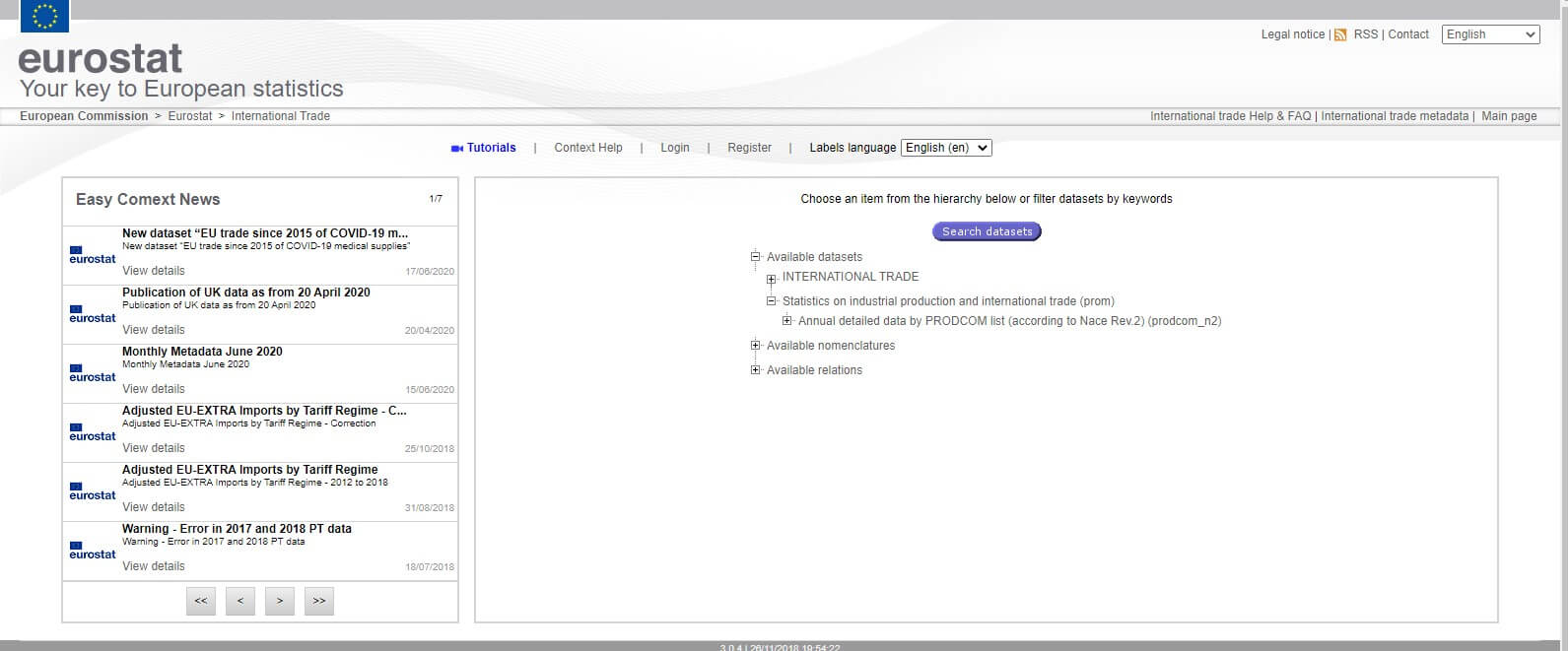Screen dimensions: 1568x651
Task: Click the RSS feed icon
Action: coord(1340,34)
